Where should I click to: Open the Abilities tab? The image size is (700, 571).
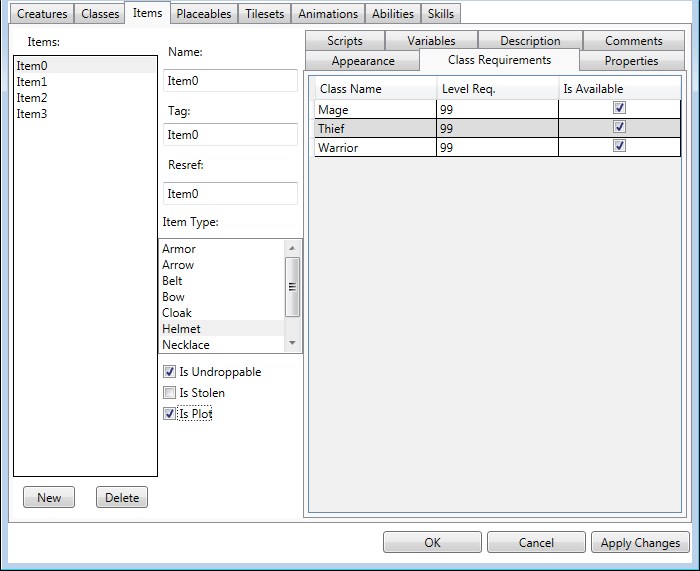392,14
